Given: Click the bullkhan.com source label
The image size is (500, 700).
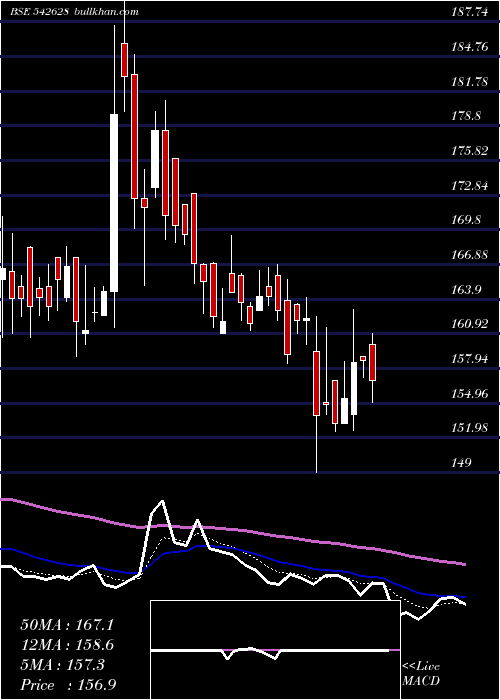Looking at the screenshot, I should pos(105,12).
